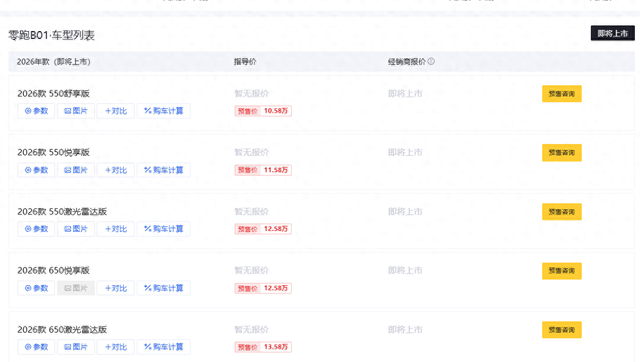Click 预售咨询 for 650悦享版
Viewport: 640px width, 362px height.
(562, 271)
